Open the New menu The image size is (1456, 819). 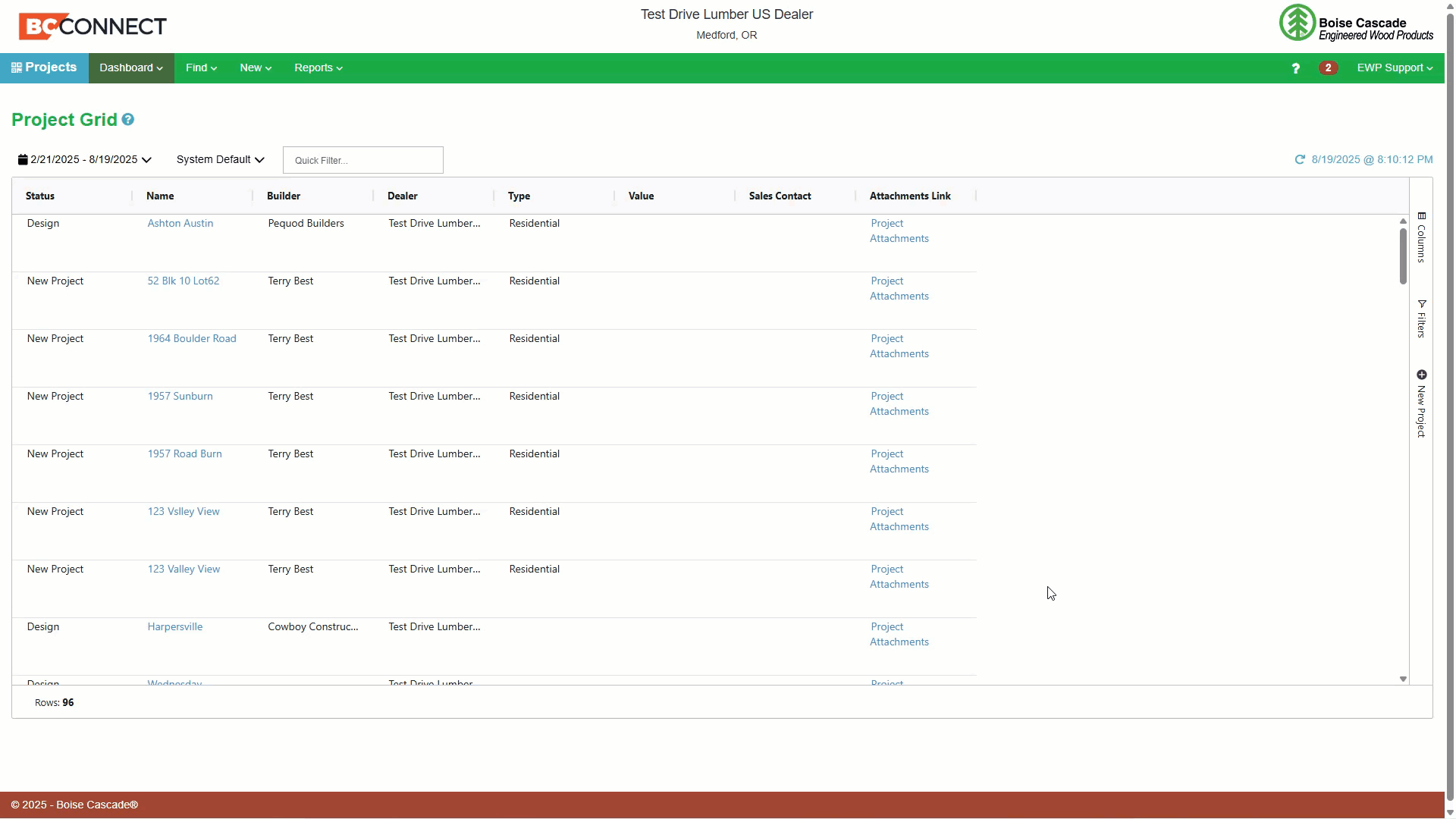click(256, 68)
